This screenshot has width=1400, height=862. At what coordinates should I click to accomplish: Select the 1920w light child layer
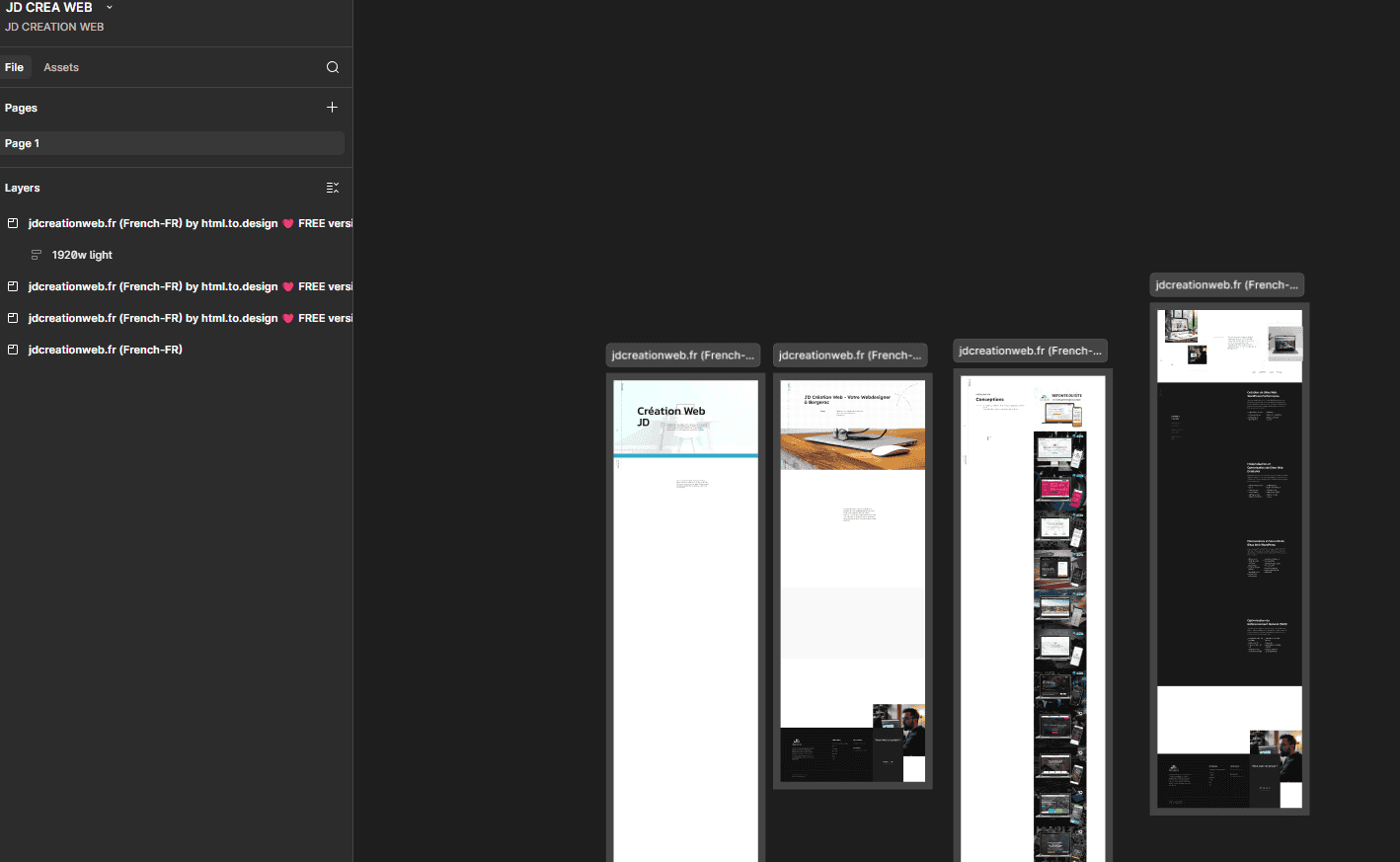coord(83,255)
